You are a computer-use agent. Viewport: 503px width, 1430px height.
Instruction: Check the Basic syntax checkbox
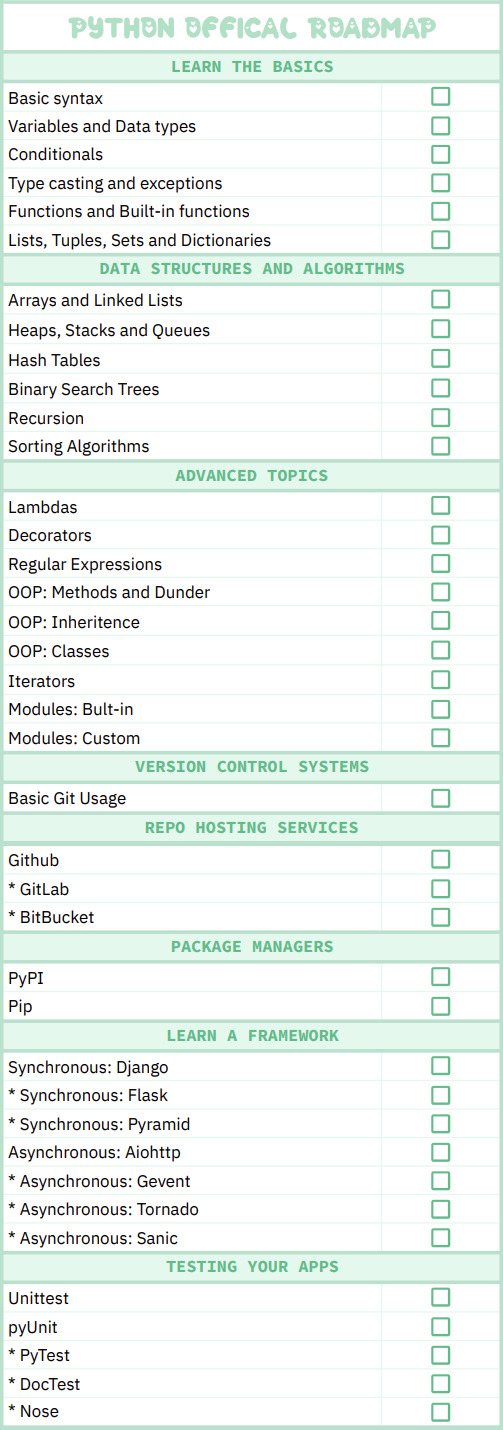440,97
